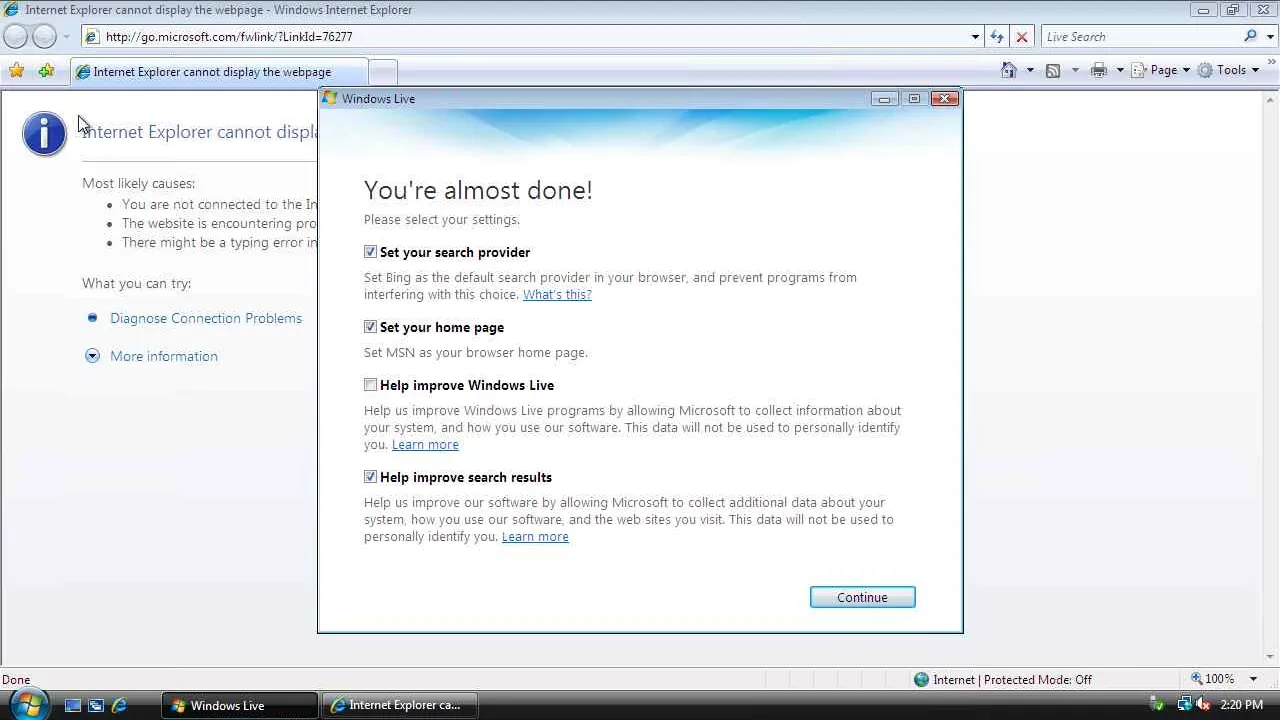Open the Tools menu
Image resolution: width=1280 pixels, height=720 pixels.
(x=1228, y=70)
